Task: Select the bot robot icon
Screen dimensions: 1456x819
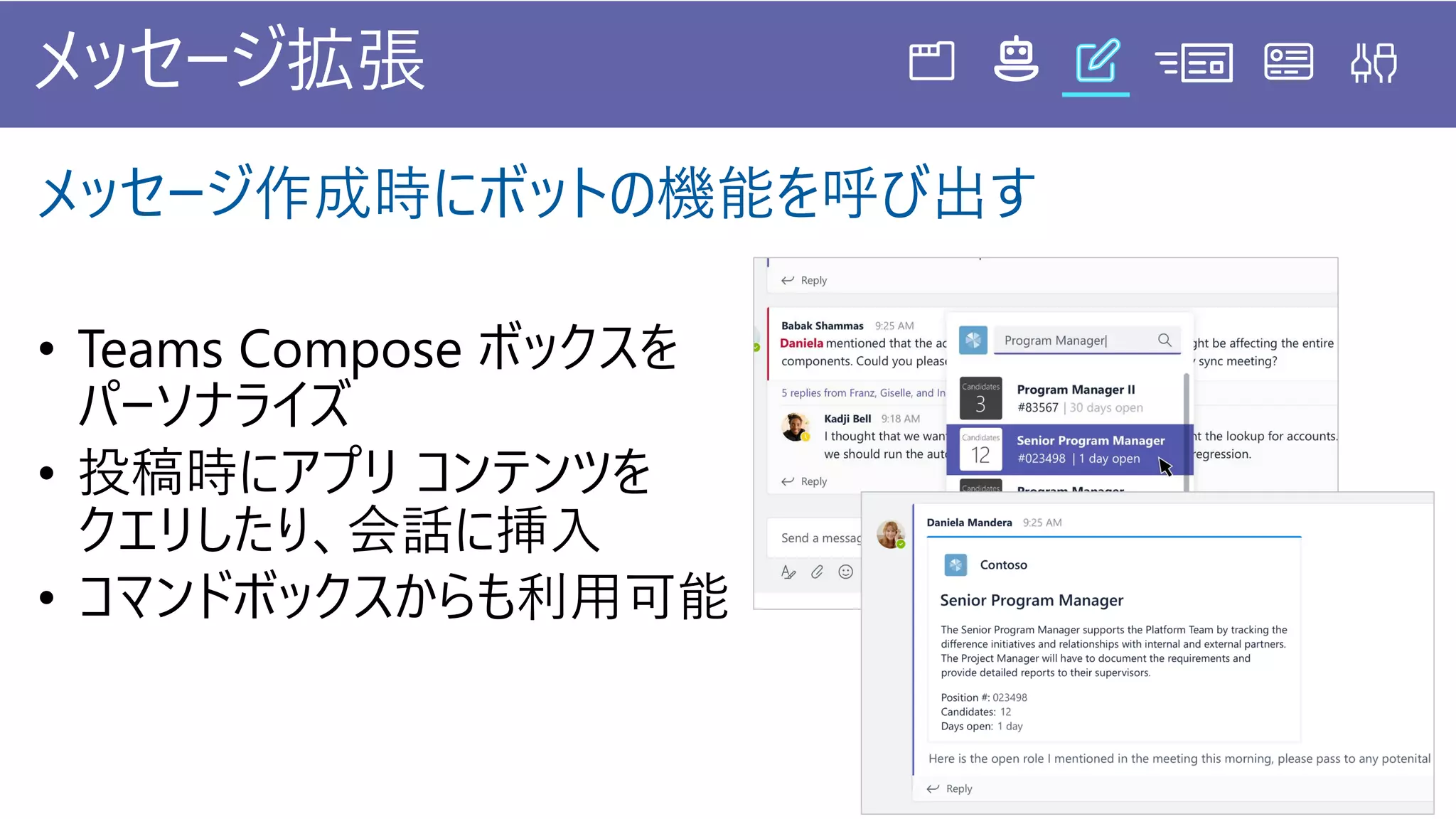Action: coord(1016,58)
